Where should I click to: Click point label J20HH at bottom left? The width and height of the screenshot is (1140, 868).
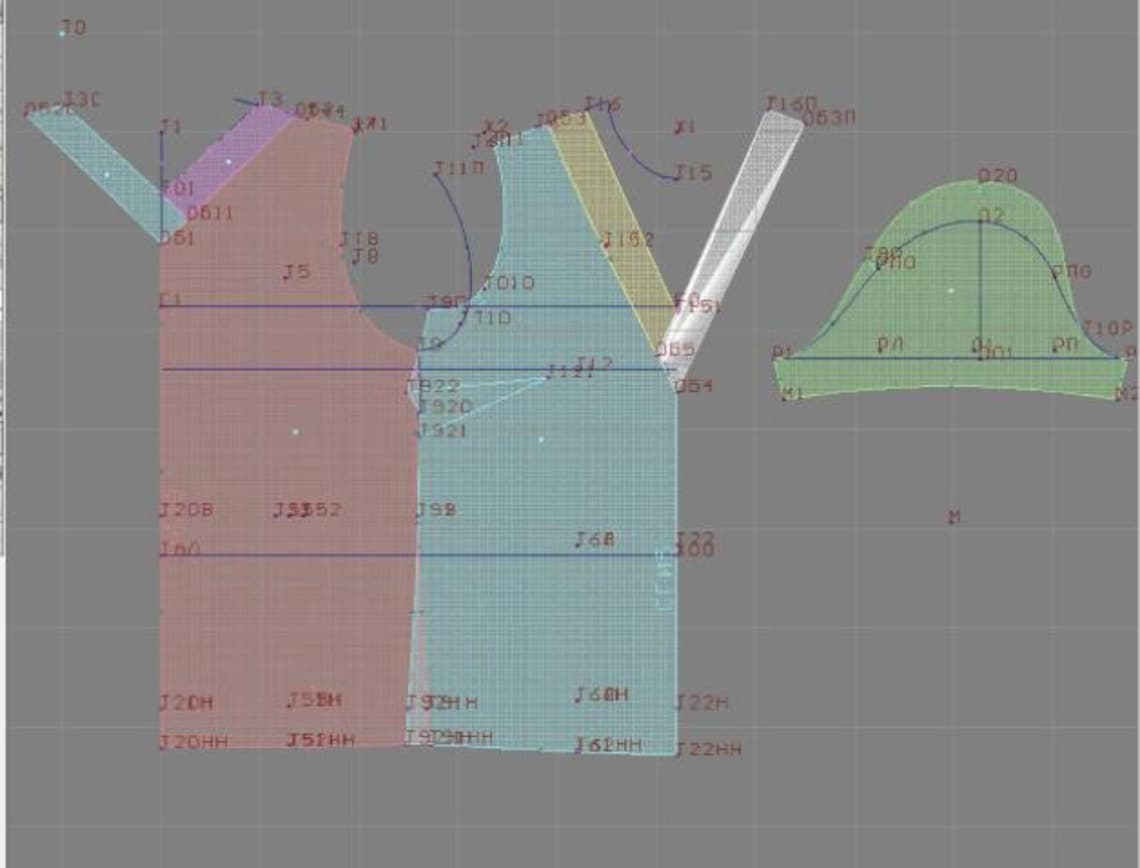[193, 742]
